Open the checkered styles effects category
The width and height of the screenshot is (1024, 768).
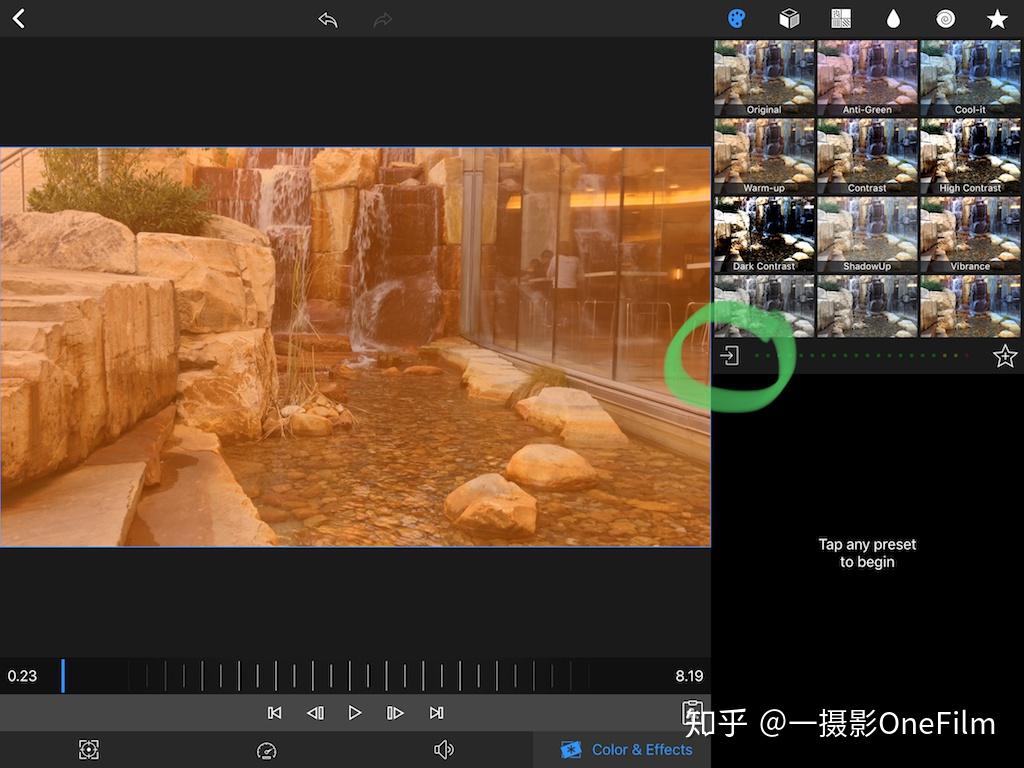tap(841, 19)
